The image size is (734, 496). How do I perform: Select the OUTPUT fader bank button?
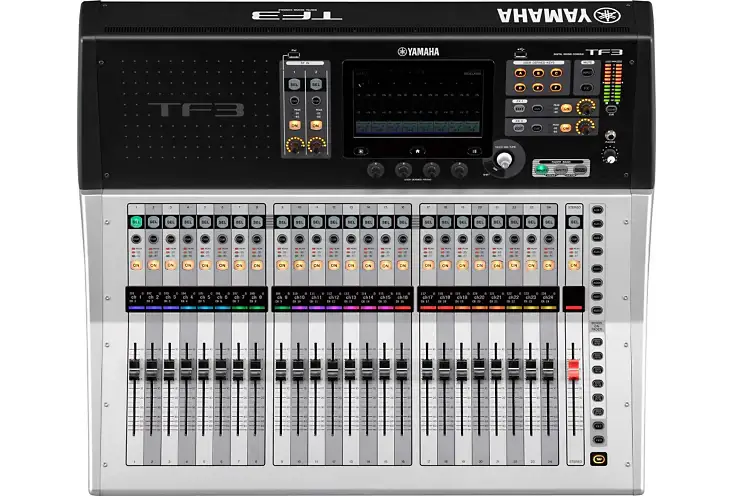tap(580, 169)
